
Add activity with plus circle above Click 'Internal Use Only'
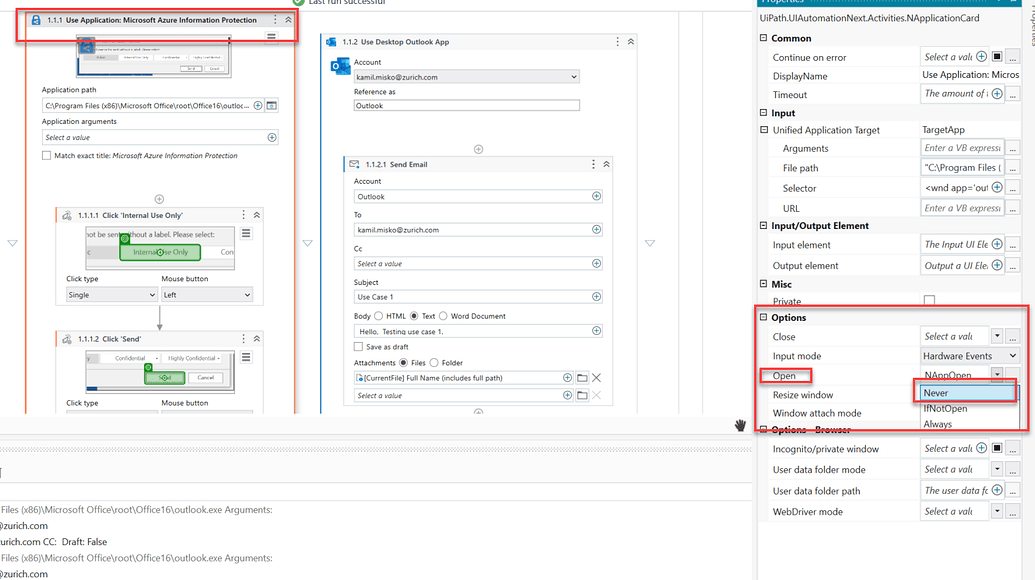[159, 199]
